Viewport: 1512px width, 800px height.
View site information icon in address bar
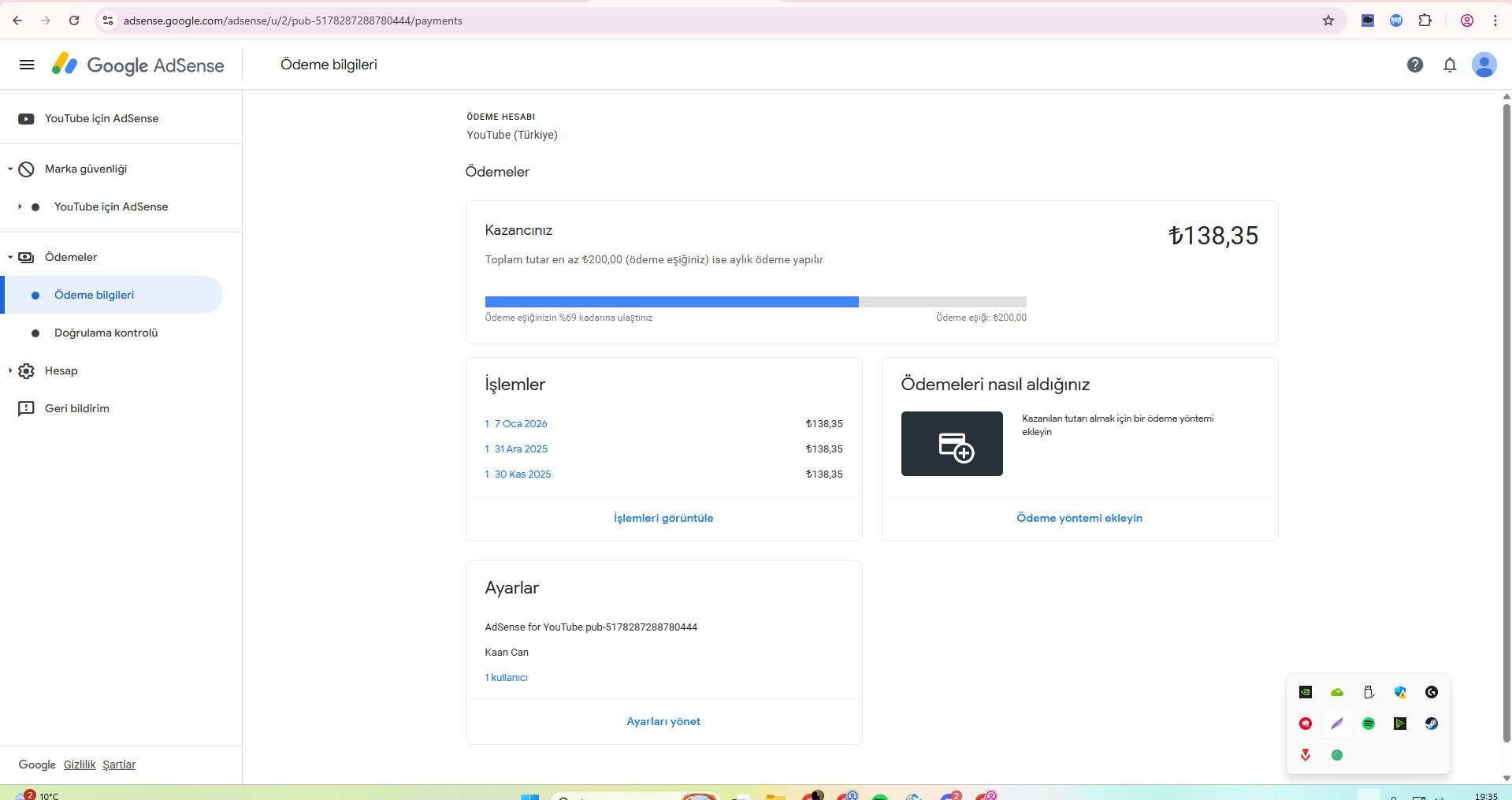[x=108, y=20]
